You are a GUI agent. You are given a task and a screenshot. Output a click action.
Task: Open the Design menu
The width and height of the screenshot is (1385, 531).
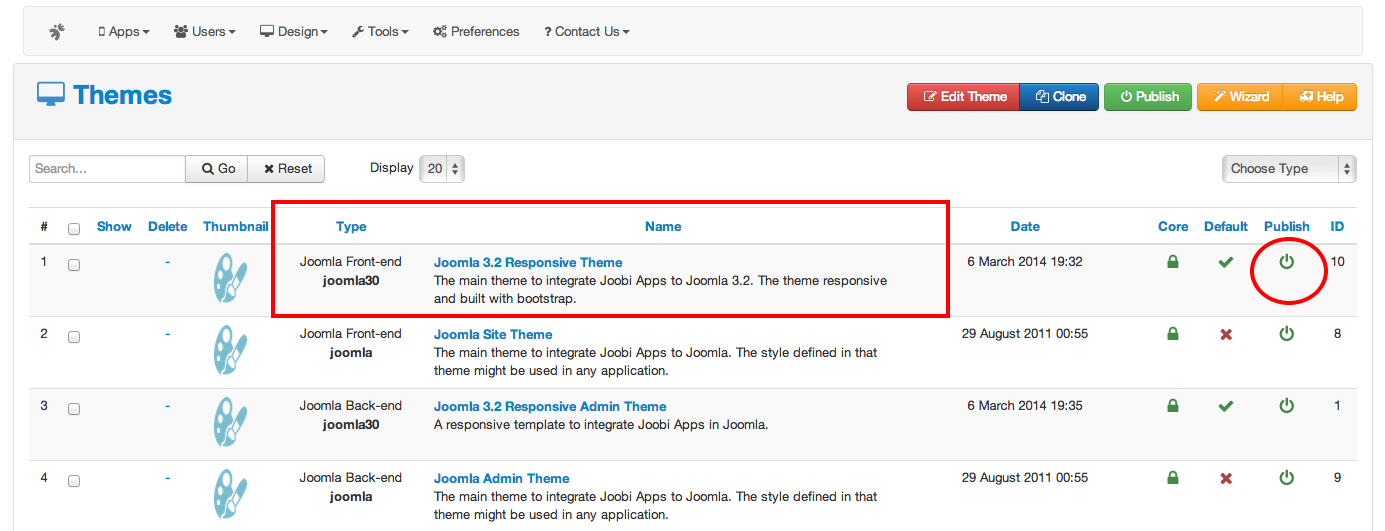pyautogui.click(x=294, y=32)
